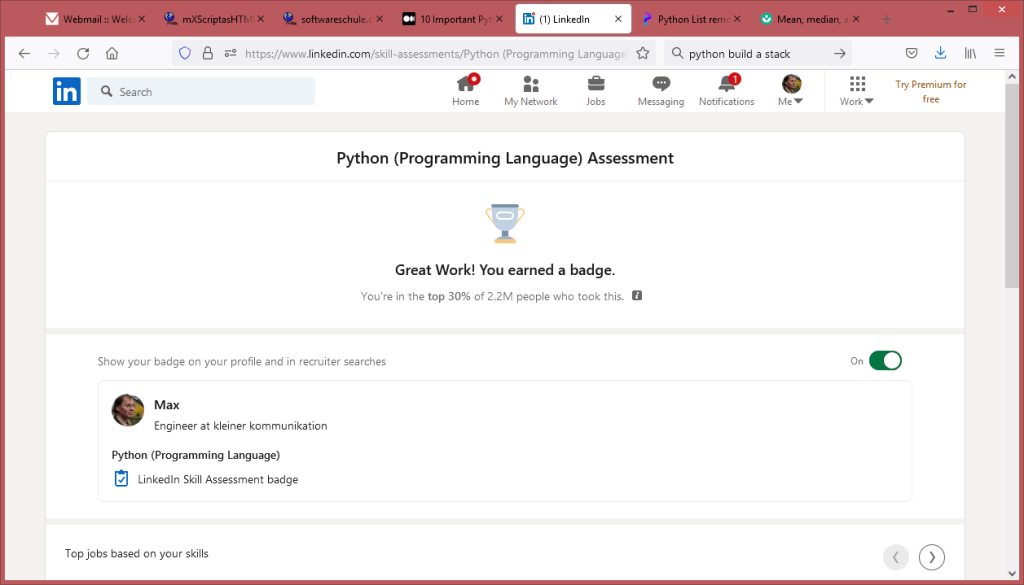Reload the current page
Image resolution: width=1024 pixels, height=585 pixels.
click(83, 54)
